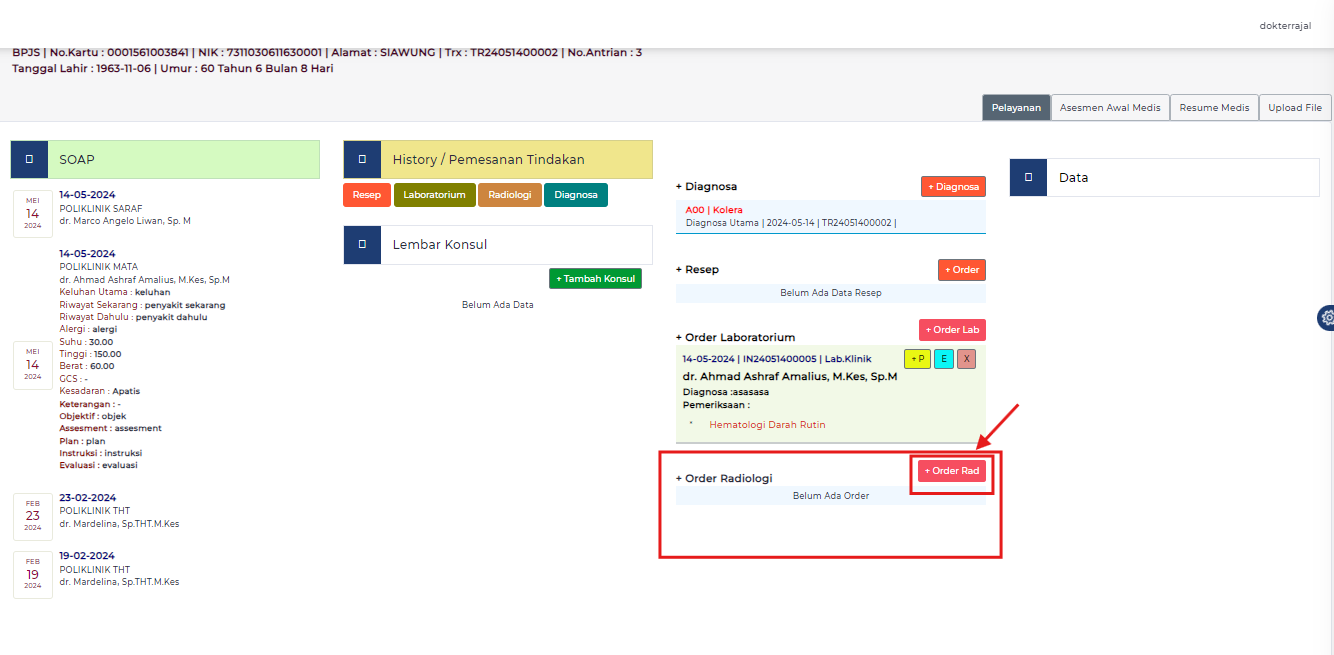Go to the Pelayanan tab
Screen dimensions: 1334x655
pyautogui.click(x=1016, y=108)
